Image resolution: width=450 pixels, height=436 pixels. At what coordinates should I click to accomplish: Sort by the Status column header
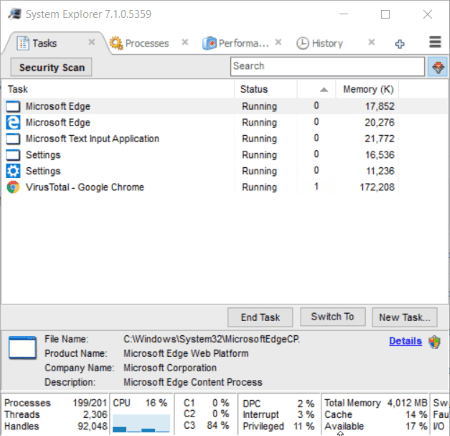point(266,89)
